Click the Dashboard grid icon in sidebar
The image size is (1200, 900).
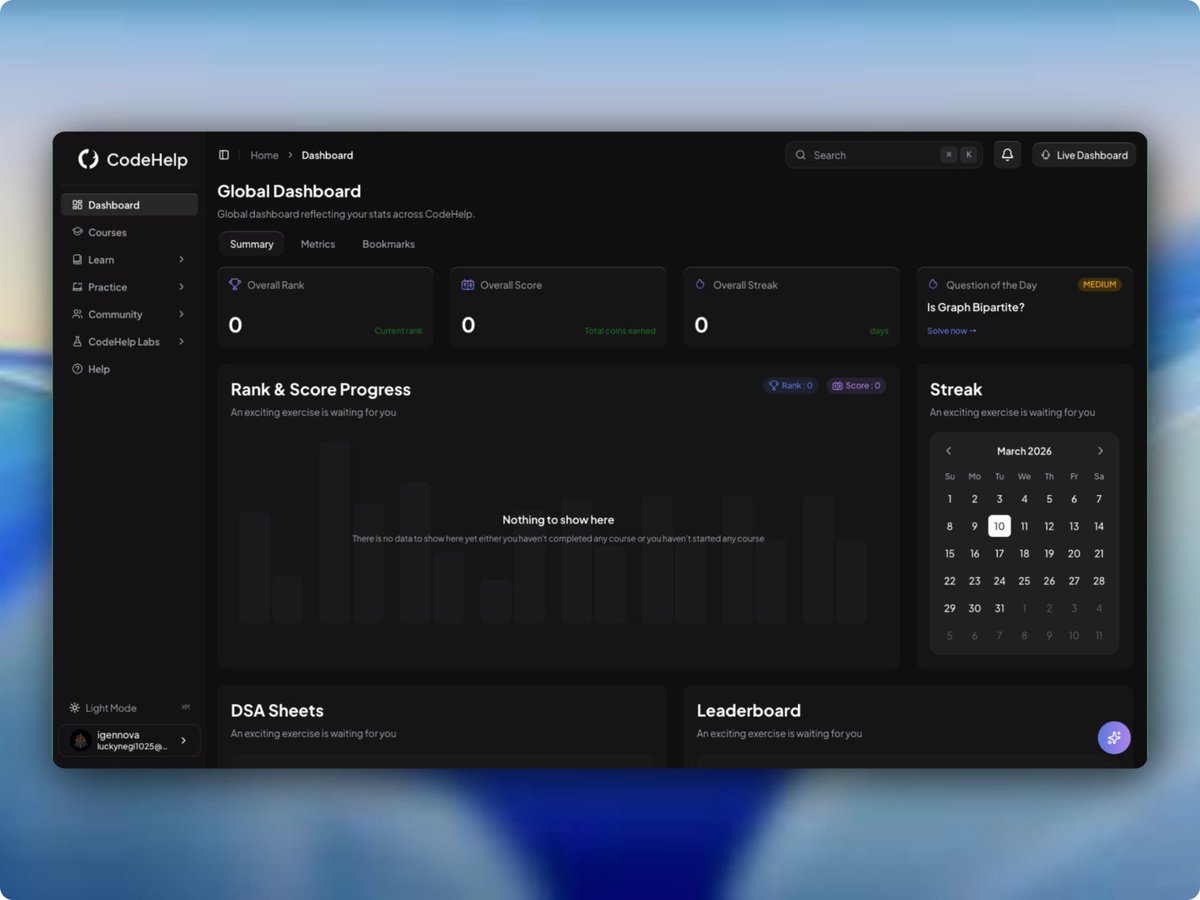[x=77, y=205]
